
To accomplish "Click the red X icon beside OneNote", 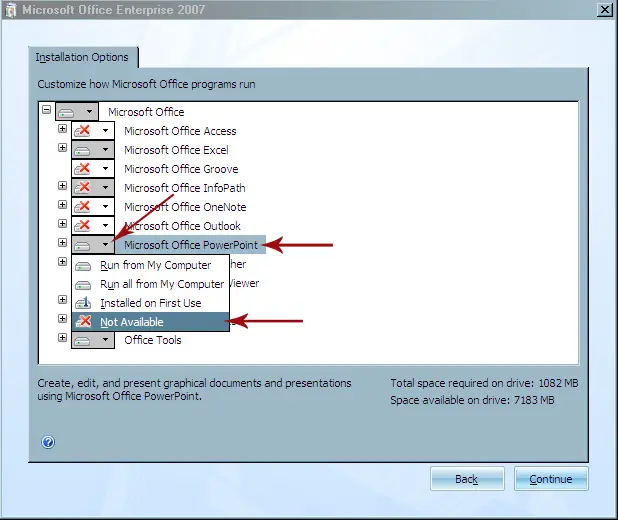I will (x=82, y=207).
